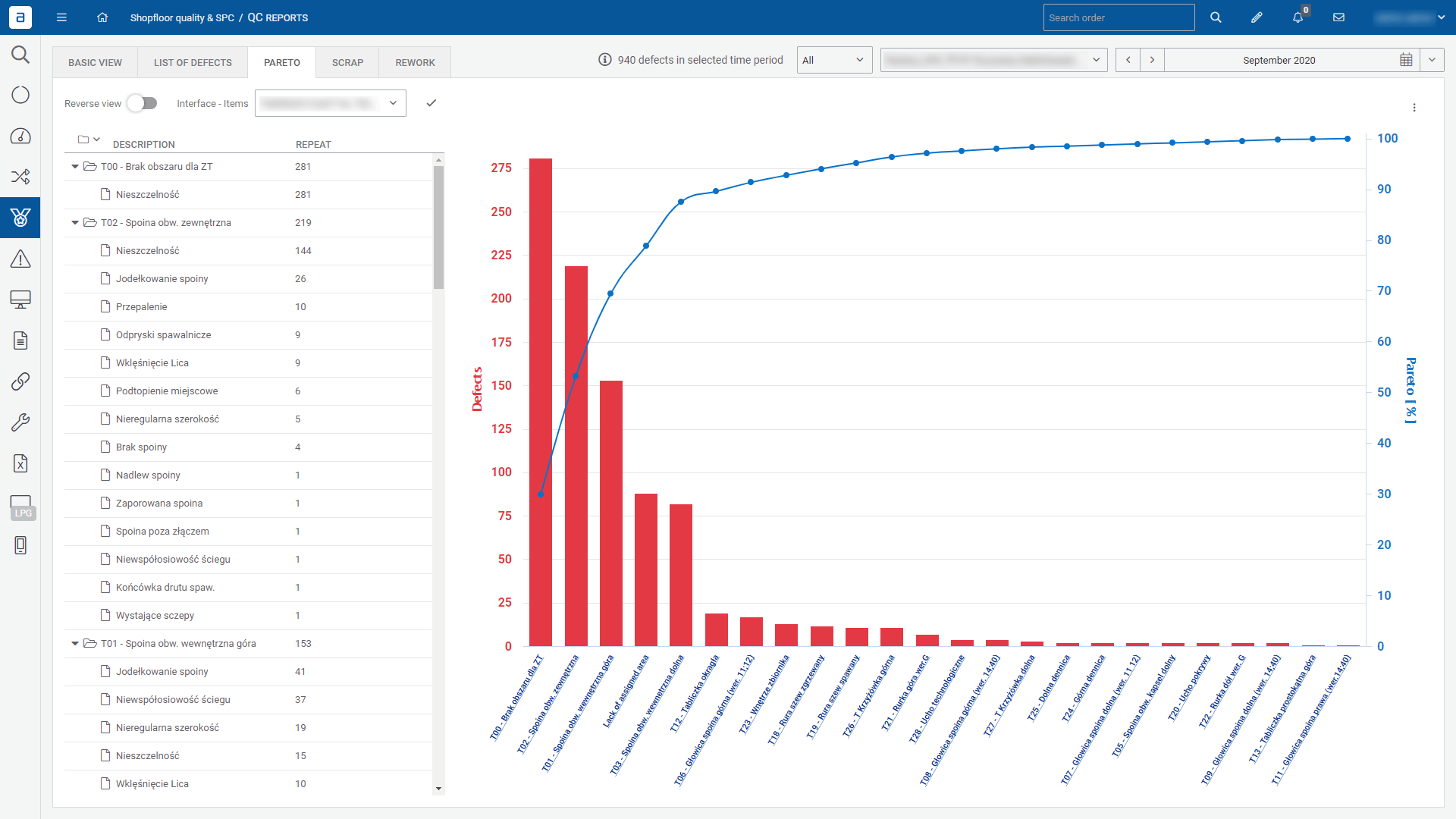The width and height of the screenshot is (1456, 819).
Task: Open the All filter dropdown
Action: point(833,60)
